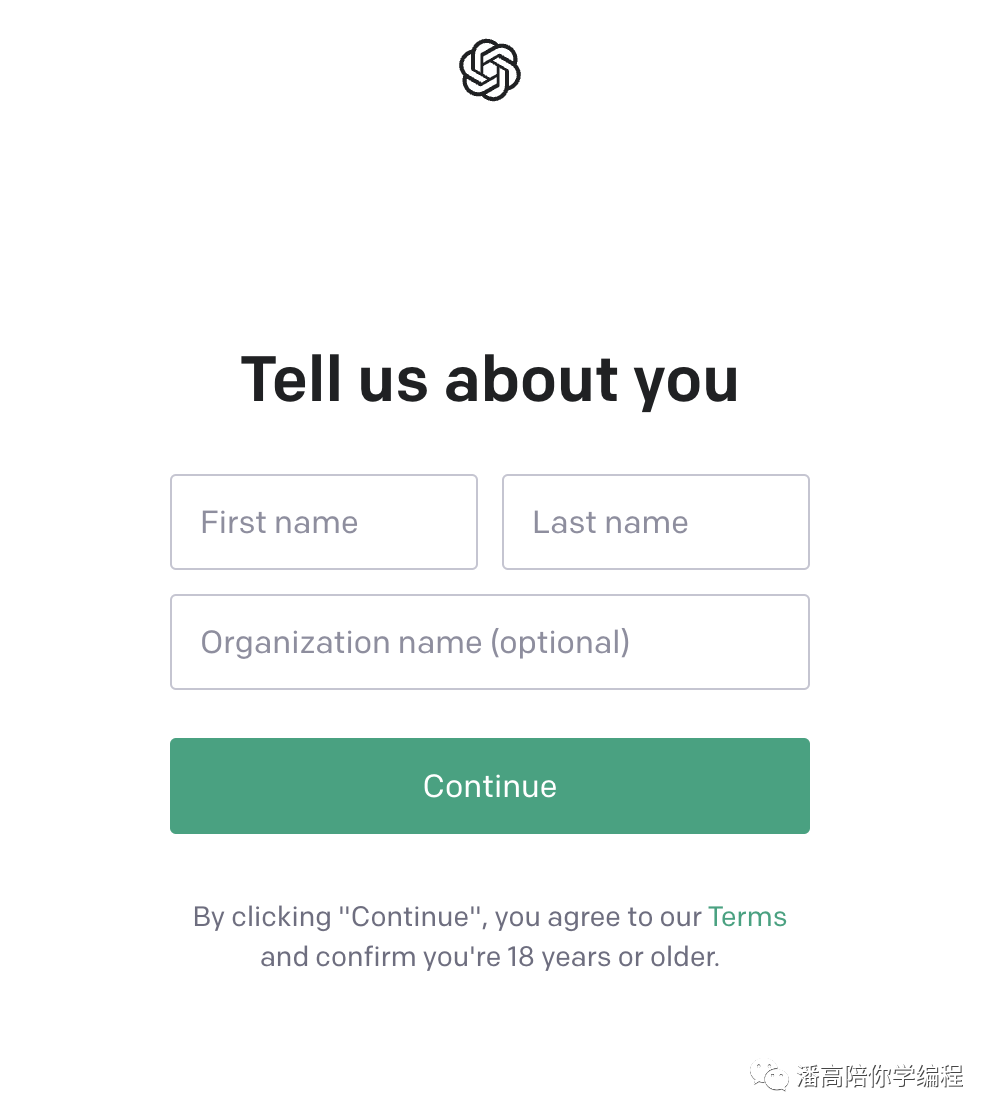Place cursor in First name box
Screen dimensions: 996x1120
coord(324,522)
